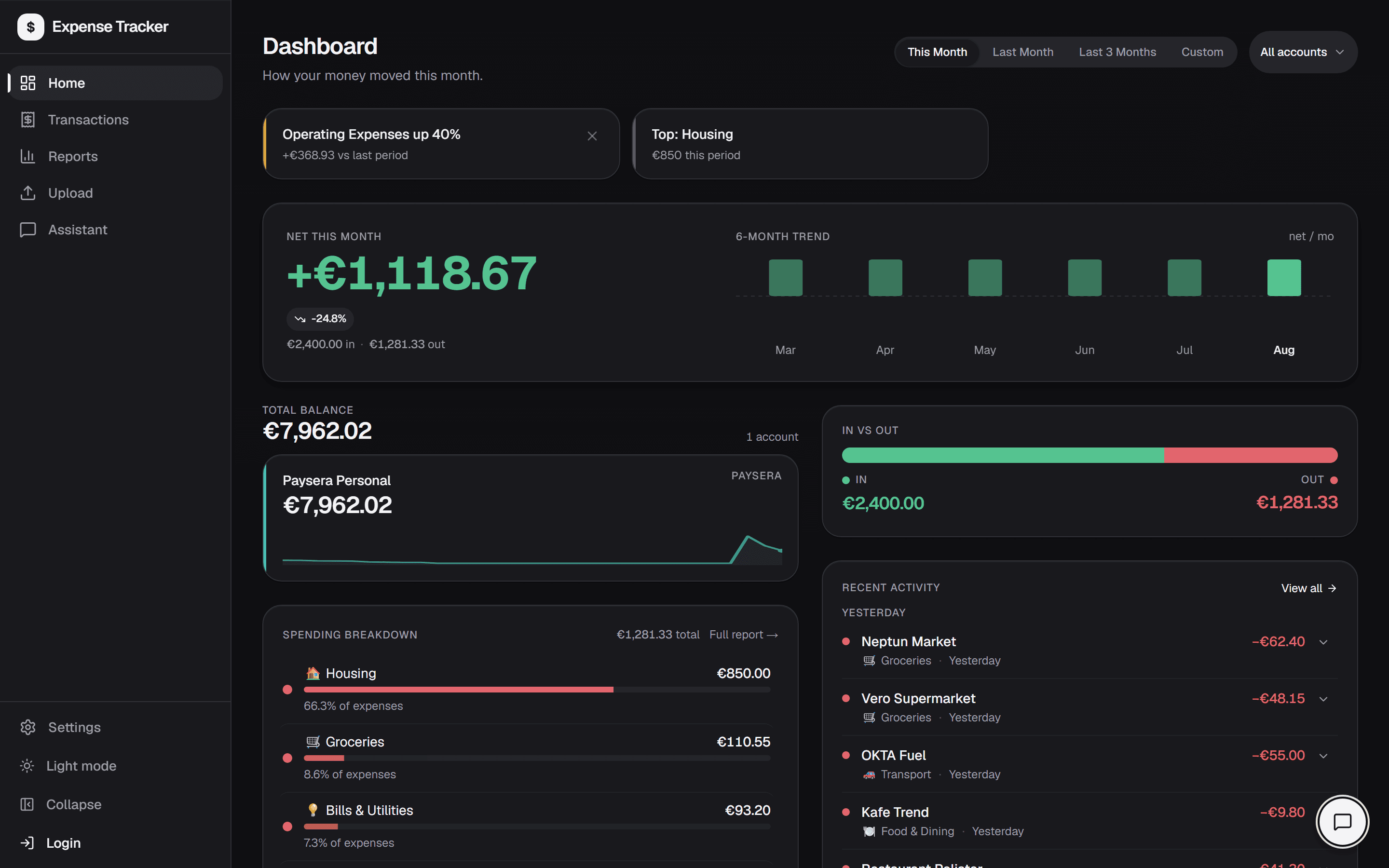Click the Housing spending progress bar
The image size is (1389, 868).
click(537, 690)
